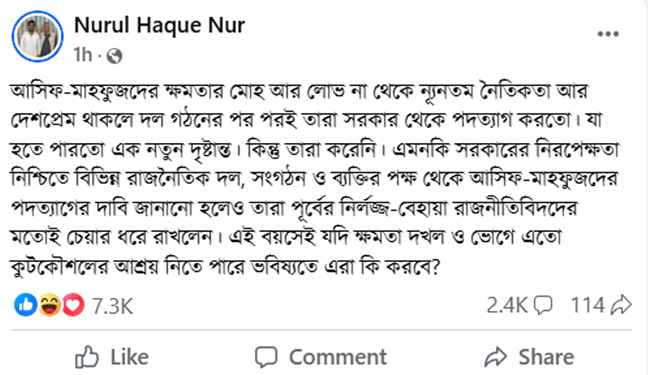Click the comment bubble beside 2.4K

(543, 305)
